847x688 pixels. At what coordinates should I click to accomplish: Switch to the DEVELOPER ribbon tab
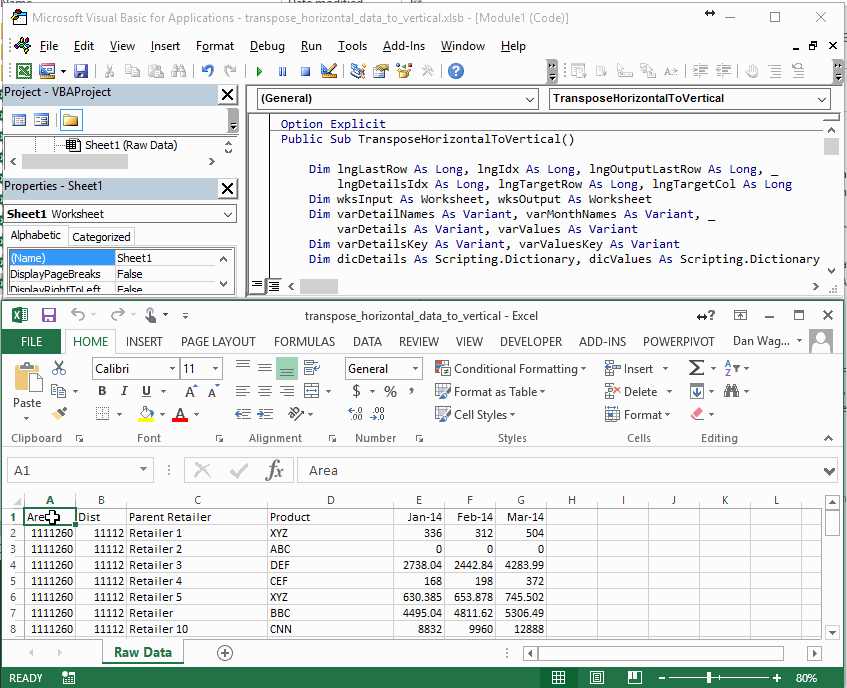click(531, 341)
